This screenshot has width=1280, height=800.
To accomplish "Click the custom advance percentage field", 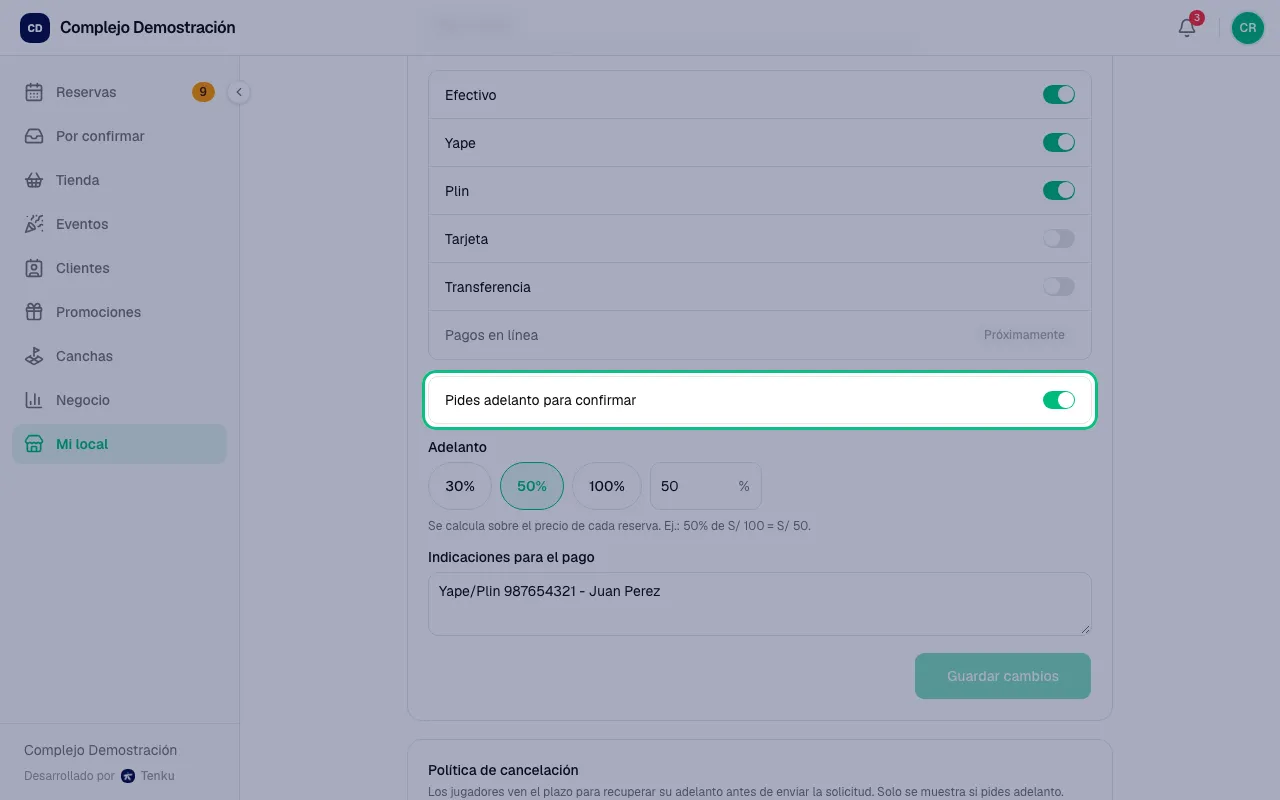I will pos(706,486).
